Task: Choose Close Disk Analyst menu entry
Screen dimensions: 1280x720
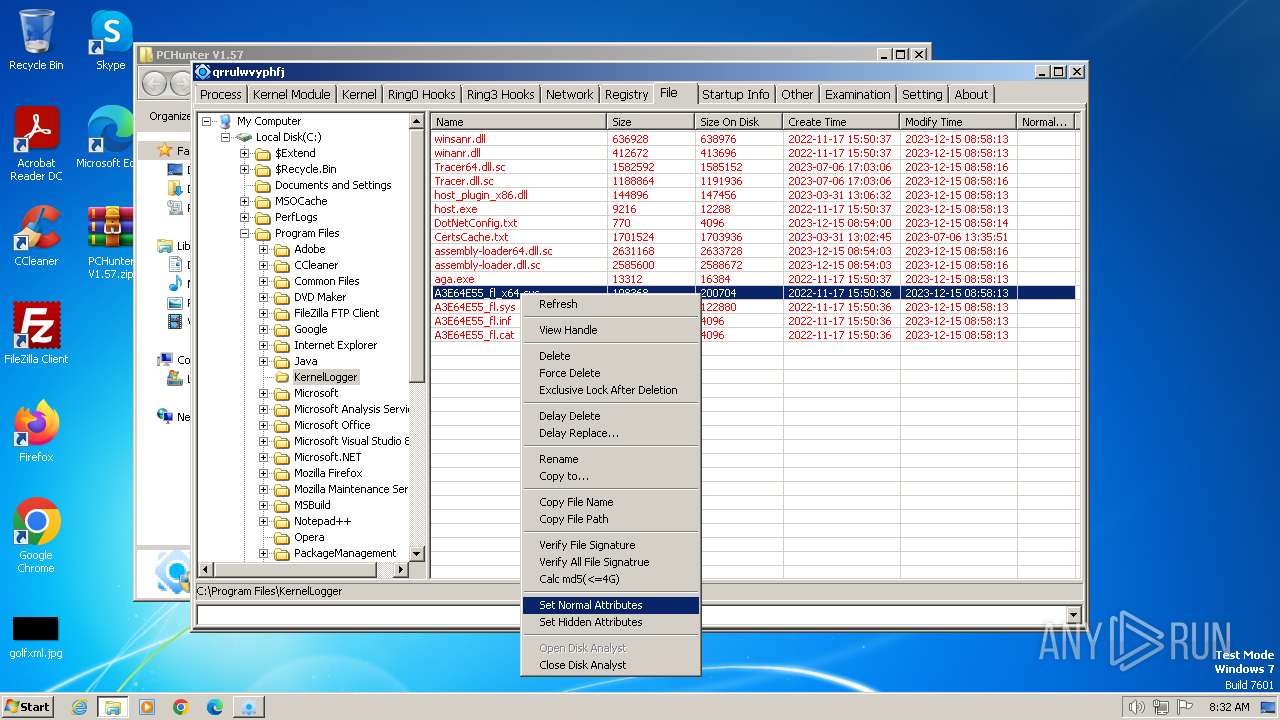Action: tap(610, 665)
